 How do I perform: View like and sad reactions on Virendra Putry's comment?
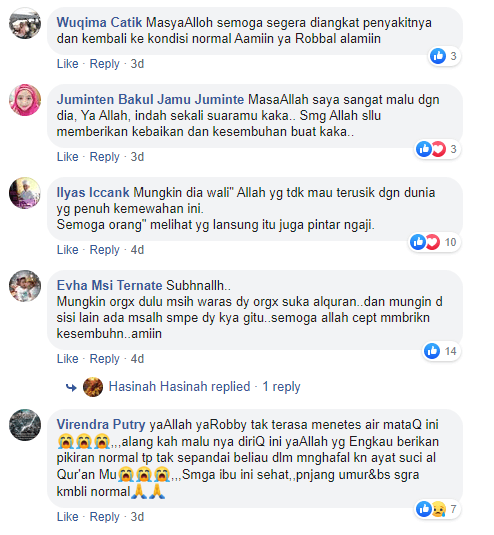[x=438, y=509]
